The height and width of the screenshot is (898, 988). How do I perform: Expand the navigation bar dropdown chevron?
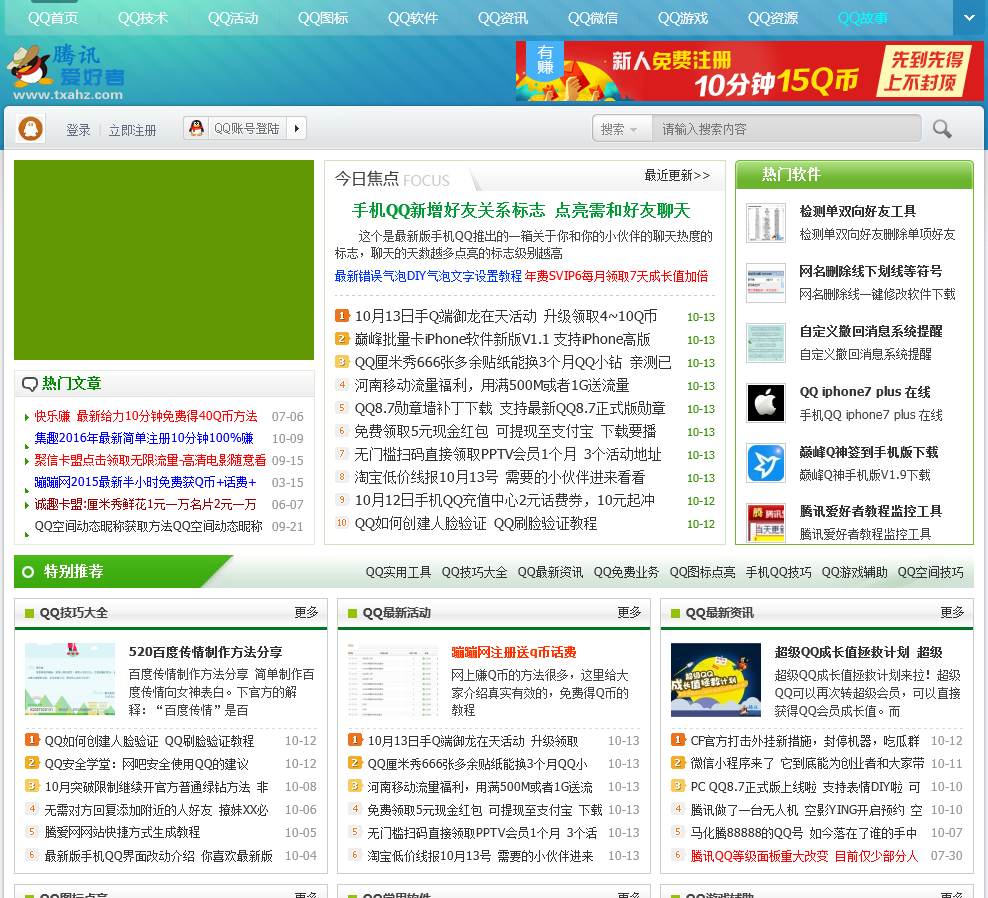tap(970, 18)
